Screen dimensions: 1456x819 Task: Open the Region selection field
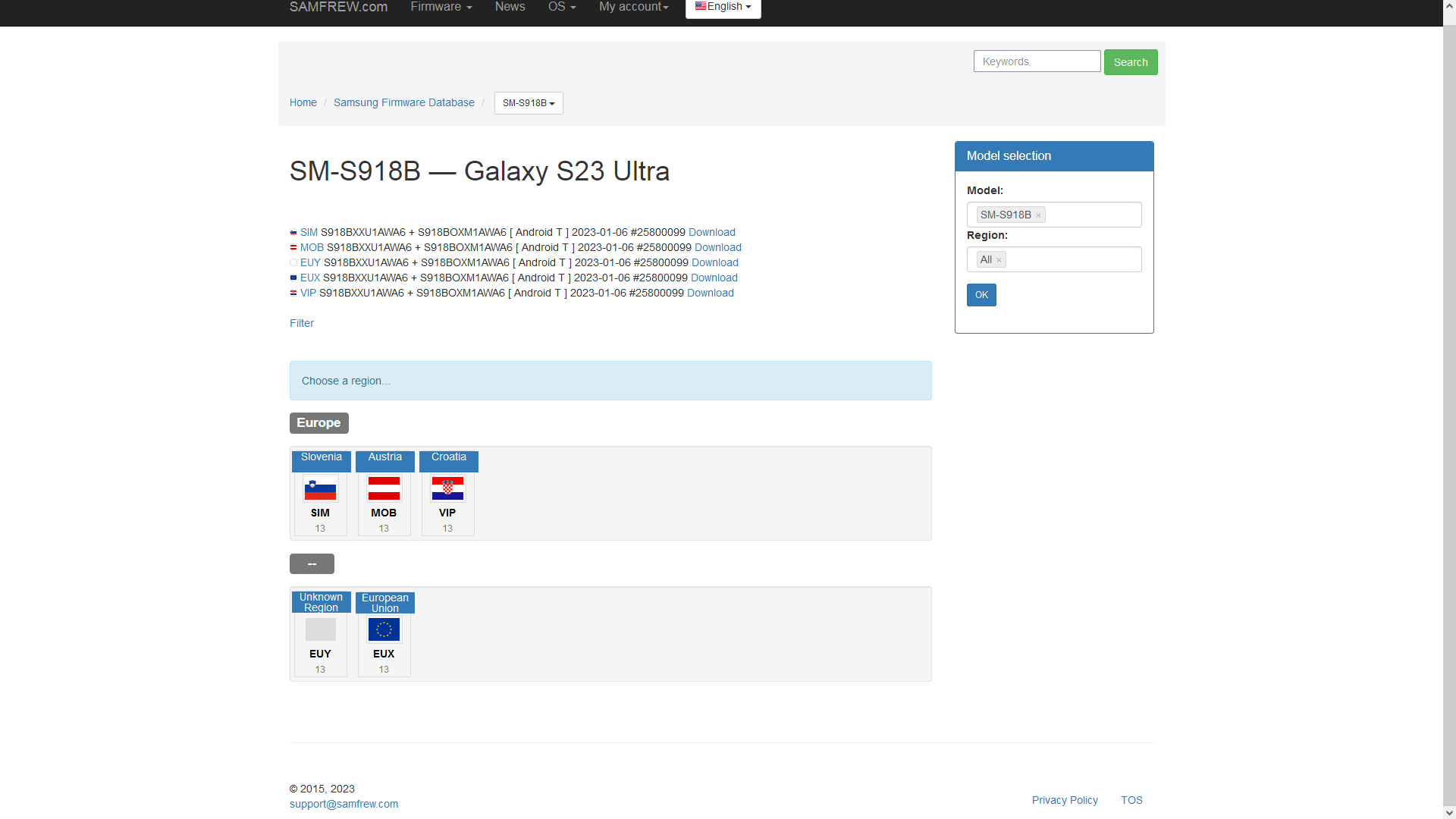pos(1054,259)
